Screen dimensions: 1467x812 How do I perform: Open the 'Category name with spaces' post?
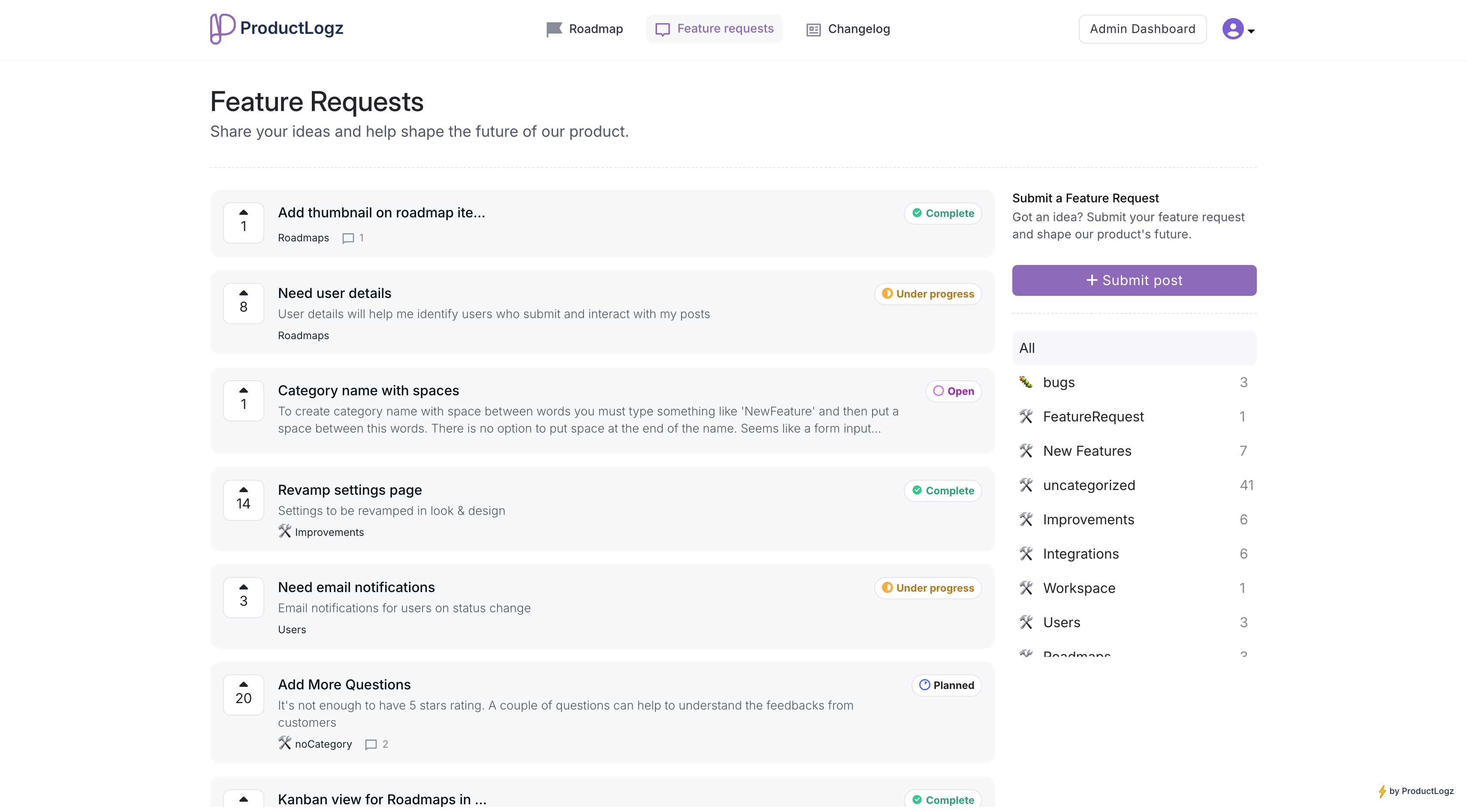click(x=368, y=391)
